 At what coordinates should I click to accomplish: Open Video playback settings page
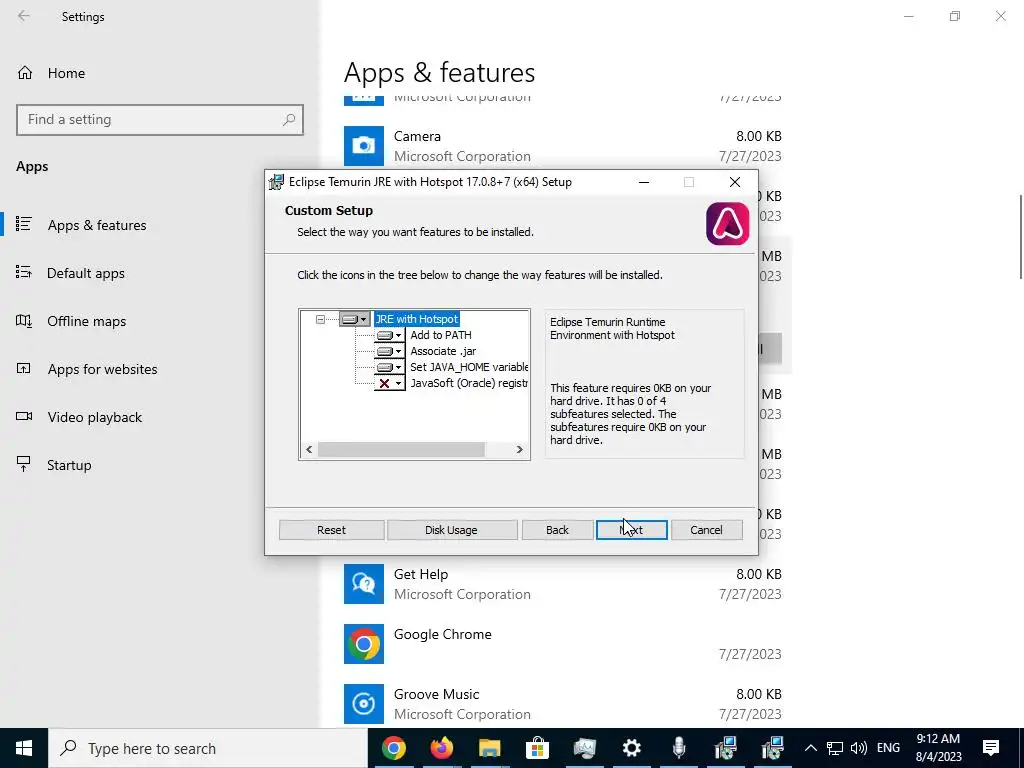tap(94, 417)
